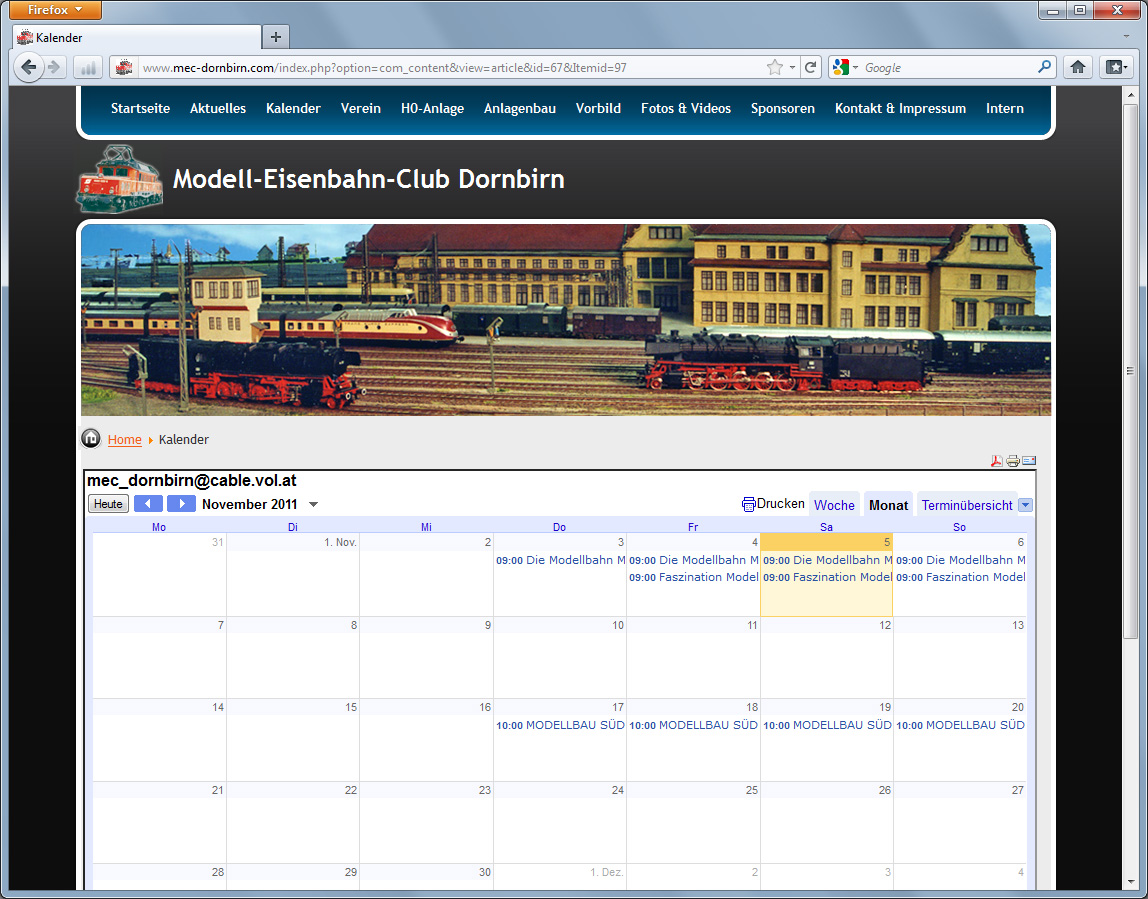This screenshot has width=1148, height=899.
Task: Click the scrollbar down arrow
Action: [1130, 883]
